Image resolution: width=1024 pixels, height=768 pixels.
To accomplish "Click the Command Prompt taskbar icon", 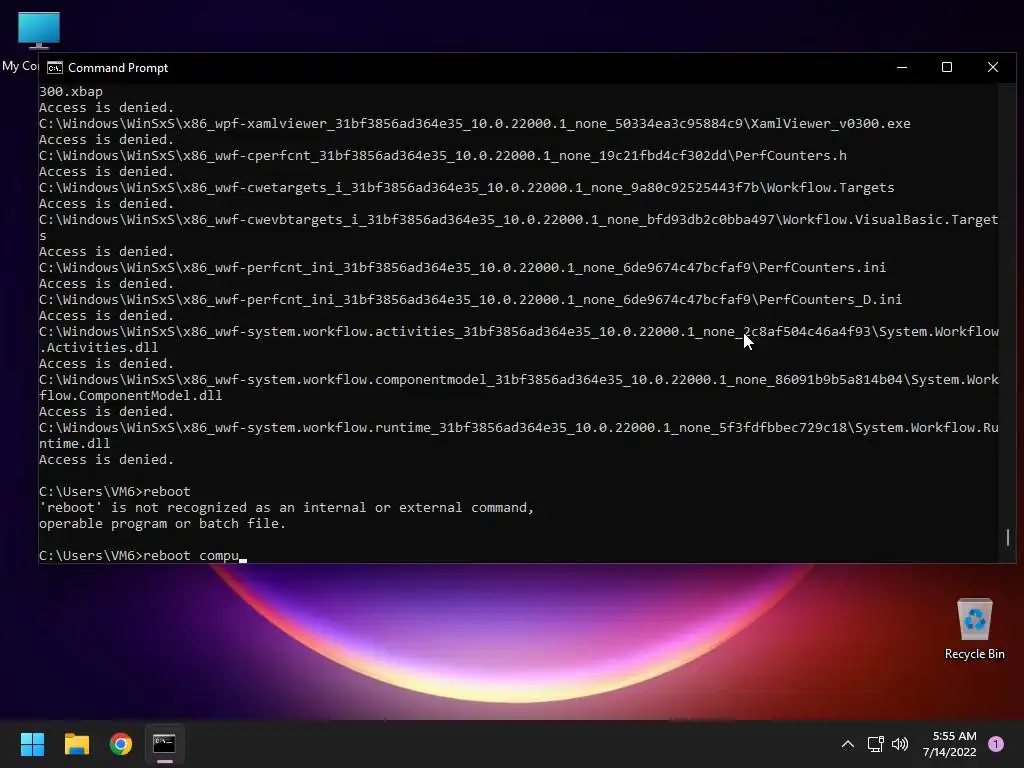I will (x=164, y=744).
